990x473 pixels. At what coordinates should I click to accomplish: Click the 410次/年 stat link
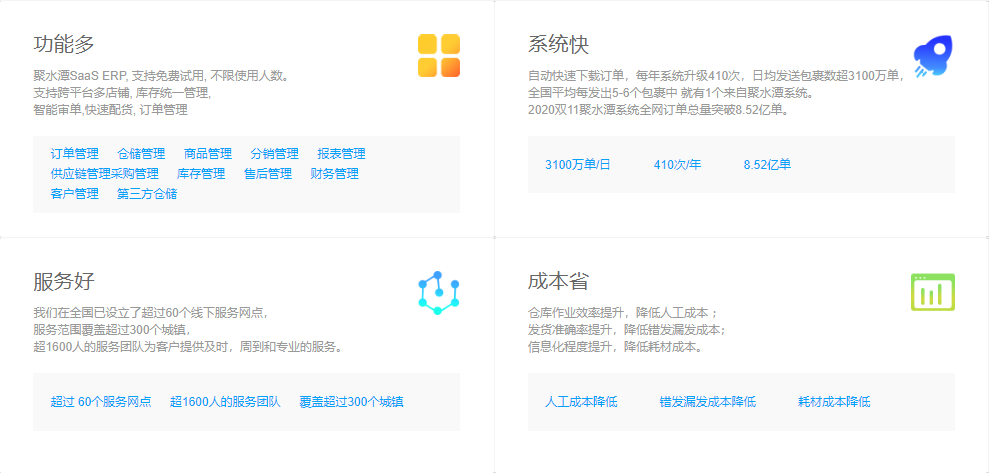point(677,165)
